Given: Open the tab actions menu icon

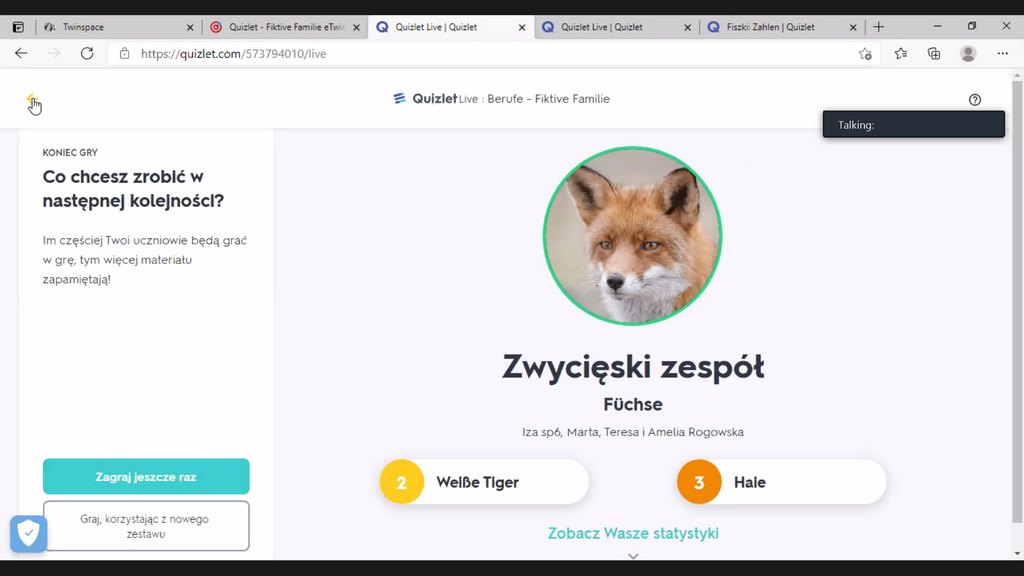Looking at the screenshot, I should click(x=18, y=27).
